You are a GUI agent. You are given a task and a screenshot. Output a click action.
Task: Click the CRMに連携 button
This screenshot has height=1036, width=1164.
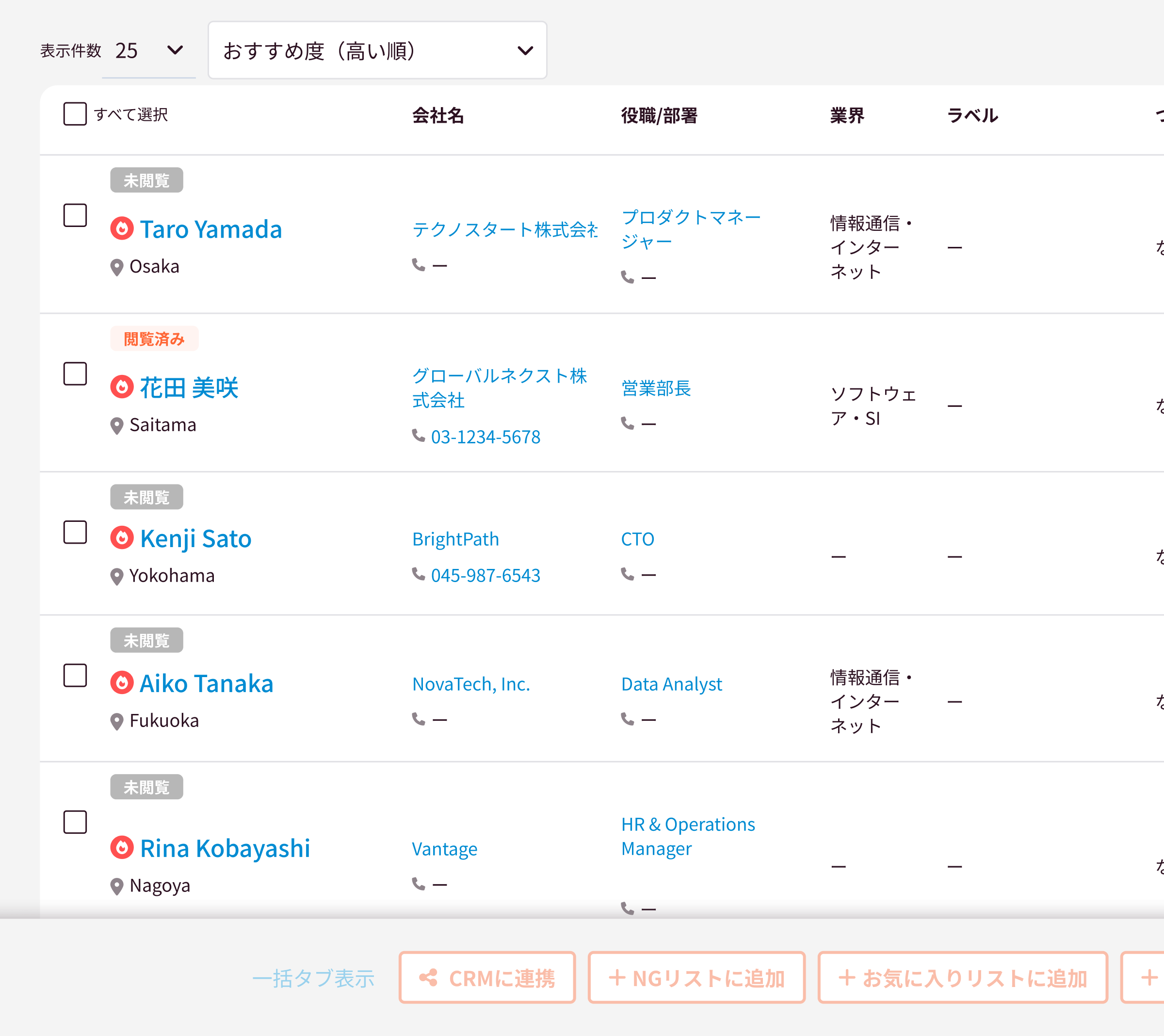[x=487, y=978]
